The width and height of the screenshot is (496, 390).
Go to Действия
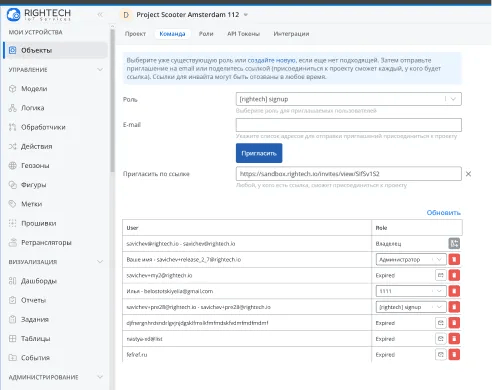36,146
